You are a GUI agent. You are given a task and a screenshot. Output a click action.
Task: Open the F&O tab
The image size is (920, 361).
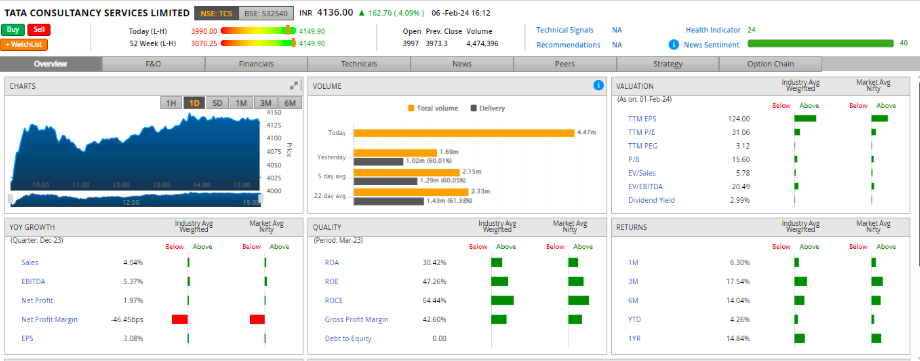(153, 65)
